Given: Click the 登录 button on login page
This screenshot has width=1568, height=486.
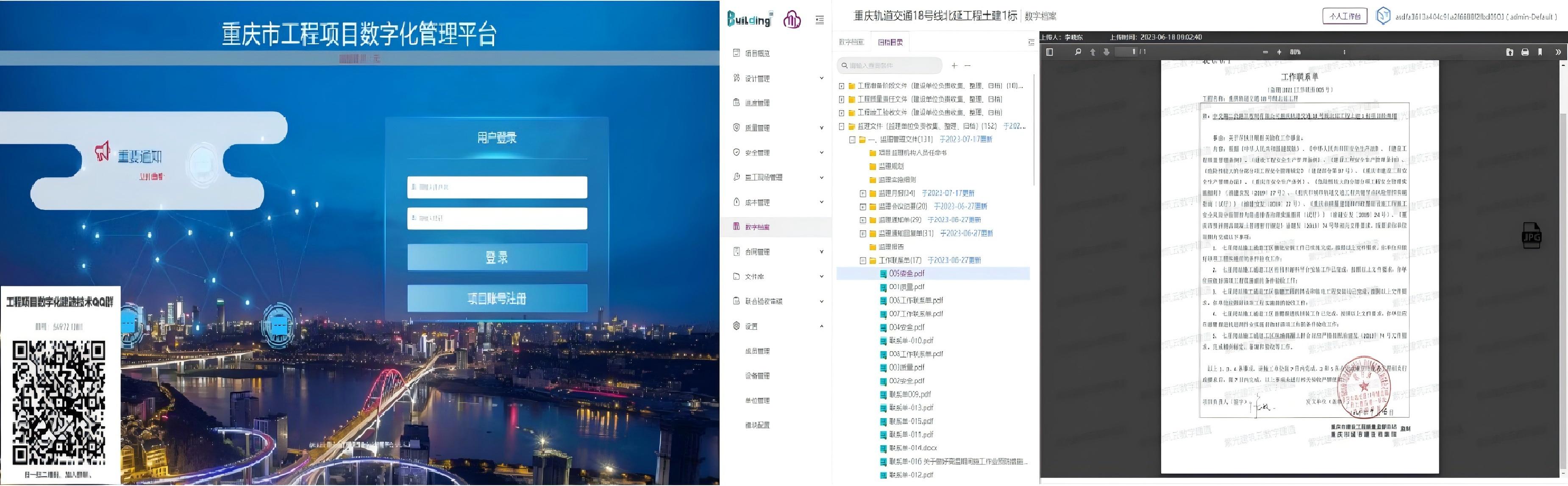Looking at the screenshot, I should [x=497, y=257].
